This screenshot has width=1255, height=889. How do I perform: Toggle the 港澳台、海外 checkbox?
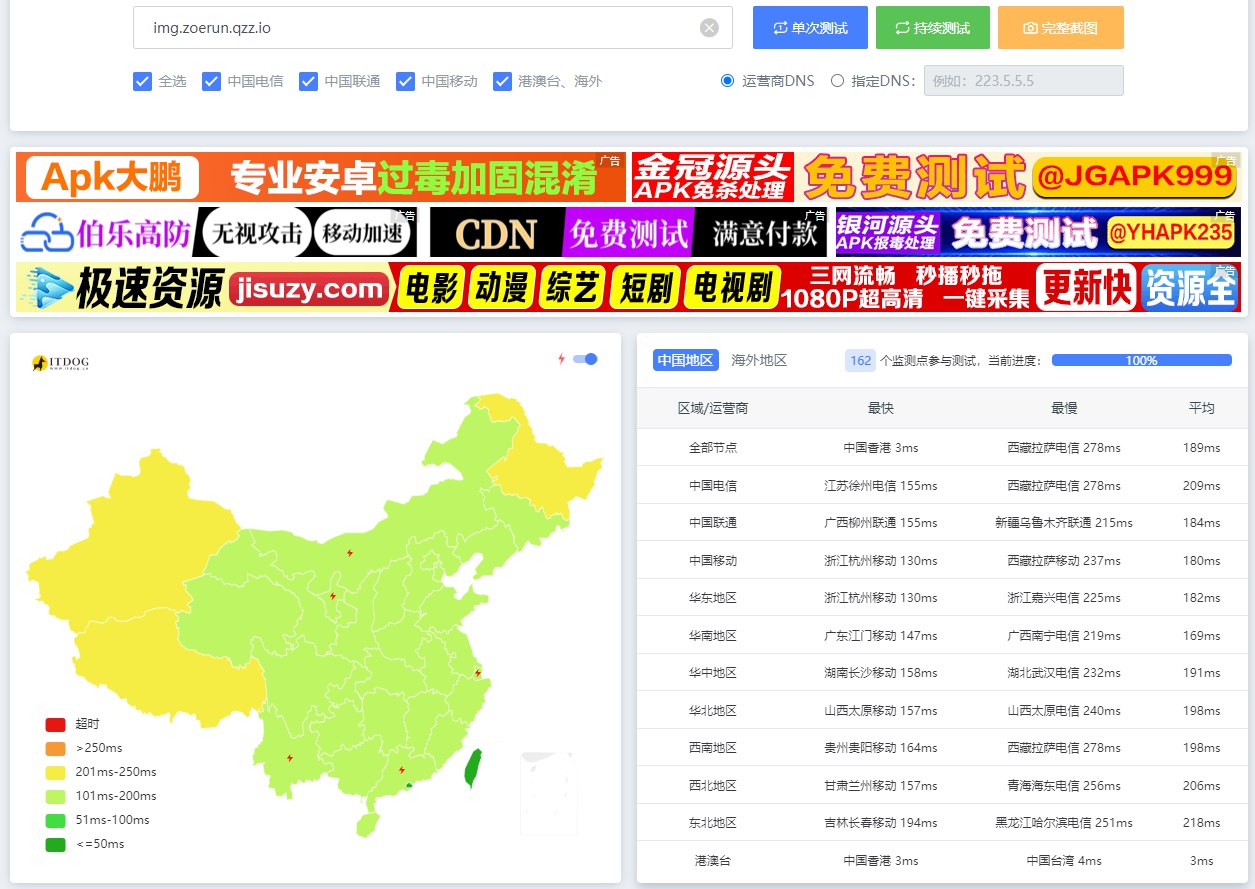[502, 81]
